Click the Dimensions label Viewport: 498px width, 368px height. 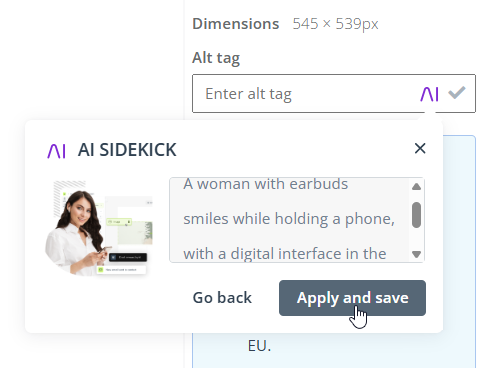[236, 24]
